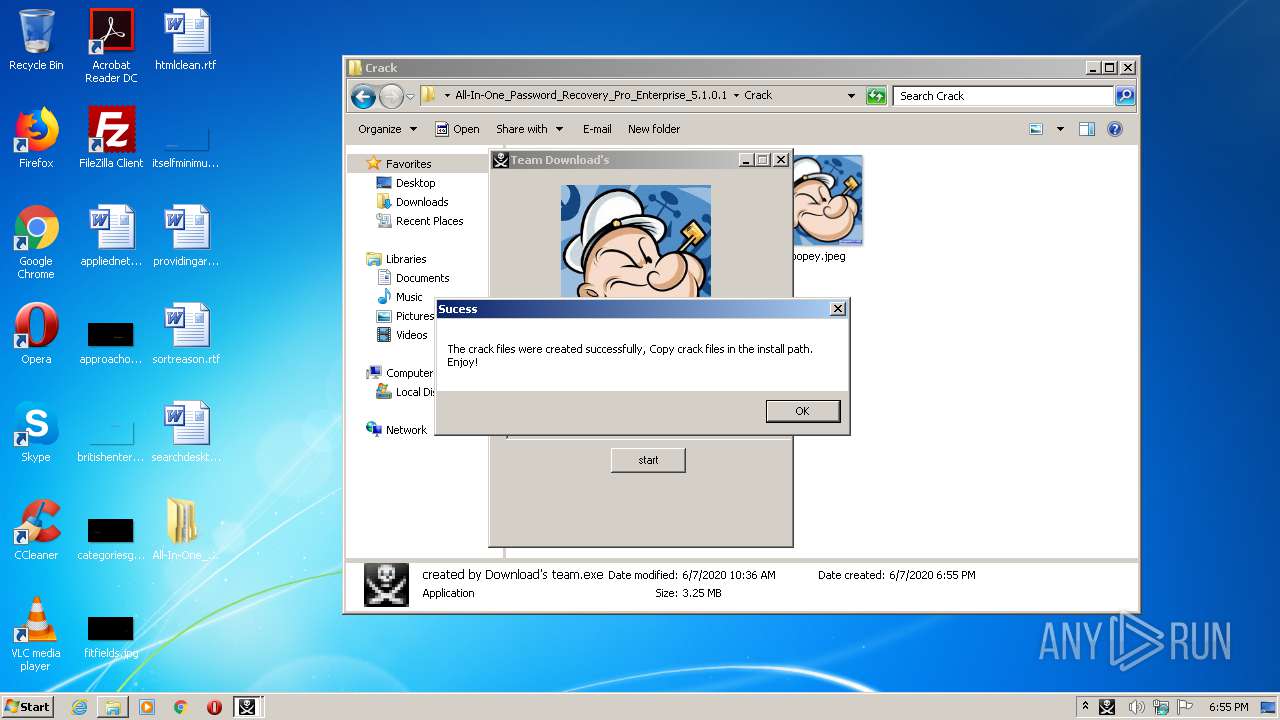Open Documents library in navigation pane
Image resolution: width=1280 pixels, height=720 pixels.
pos(413,278)
